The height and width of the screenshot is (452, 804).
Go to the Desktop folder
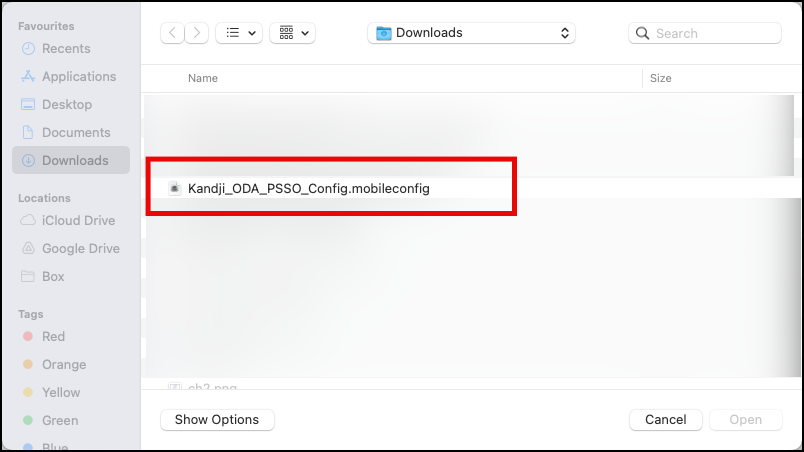[x=66, y=104]
